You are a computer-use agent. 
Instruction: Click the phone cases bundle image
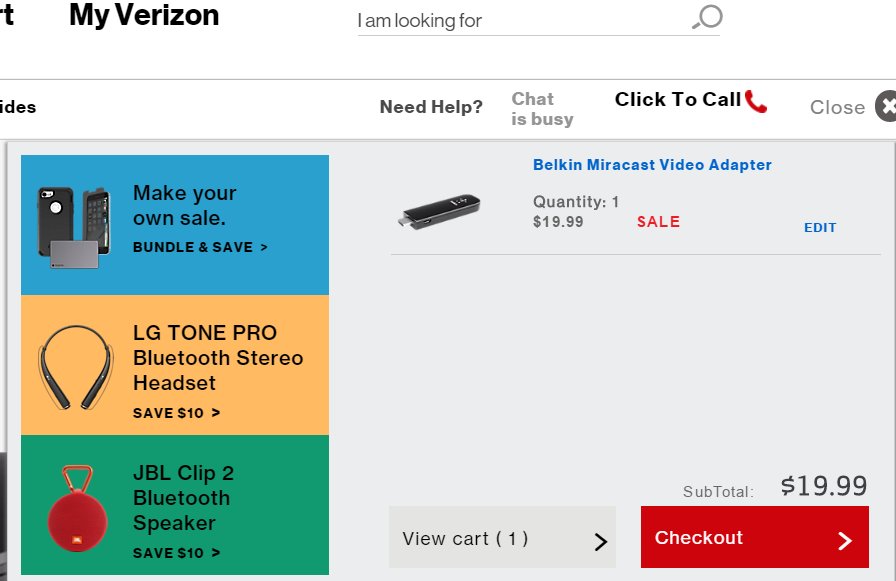(73, 227)
